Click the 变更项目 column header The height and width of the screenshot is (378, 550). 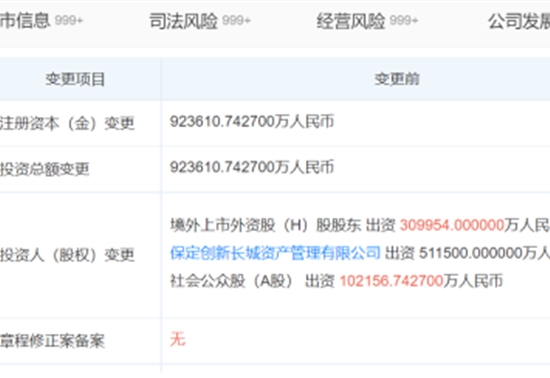[x=75, y=79]
